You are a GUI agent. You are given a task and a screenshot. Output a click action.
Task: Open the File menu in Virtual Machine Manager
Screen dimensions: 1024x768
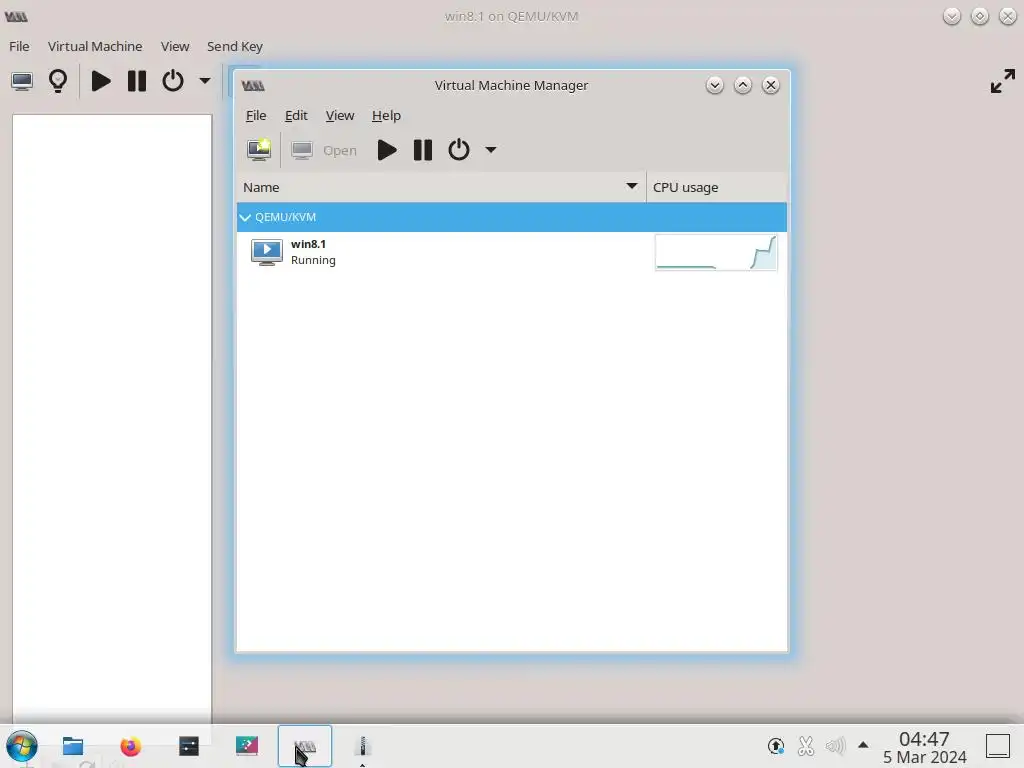pyautogui.click(x=256, y=116)
